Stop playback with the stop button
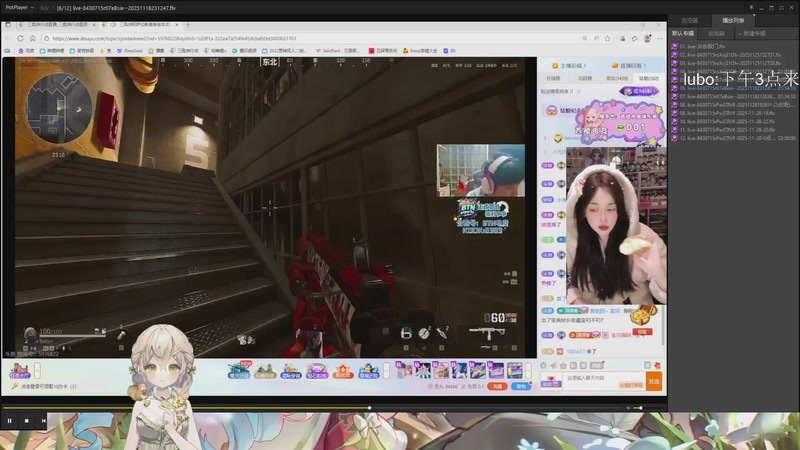The width and height of the screenshot is (800, 450). point(27,421)
